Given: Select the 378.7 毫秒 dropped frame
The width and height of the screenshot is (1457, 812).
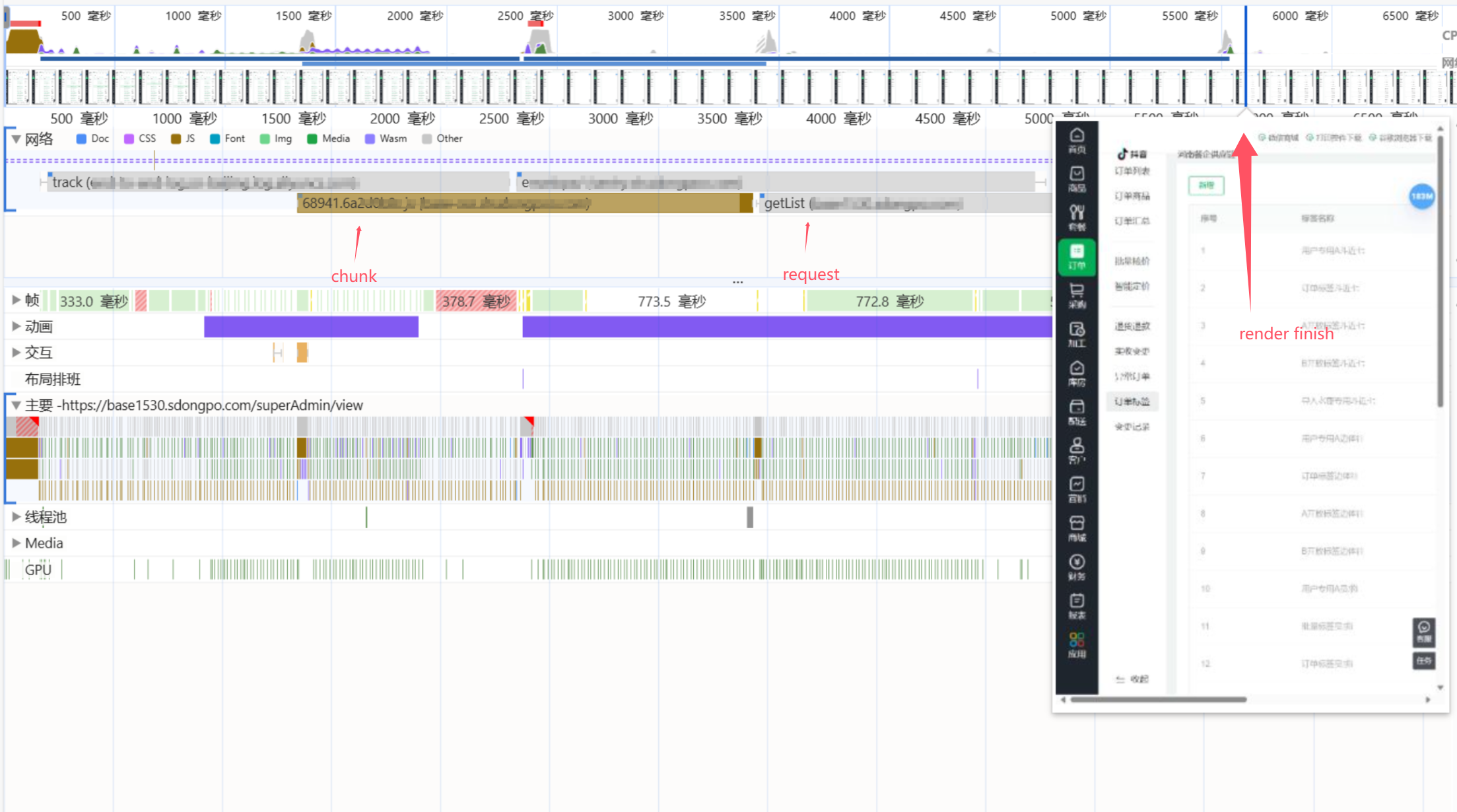Looking at the screenshot, I should coord(475,302).
